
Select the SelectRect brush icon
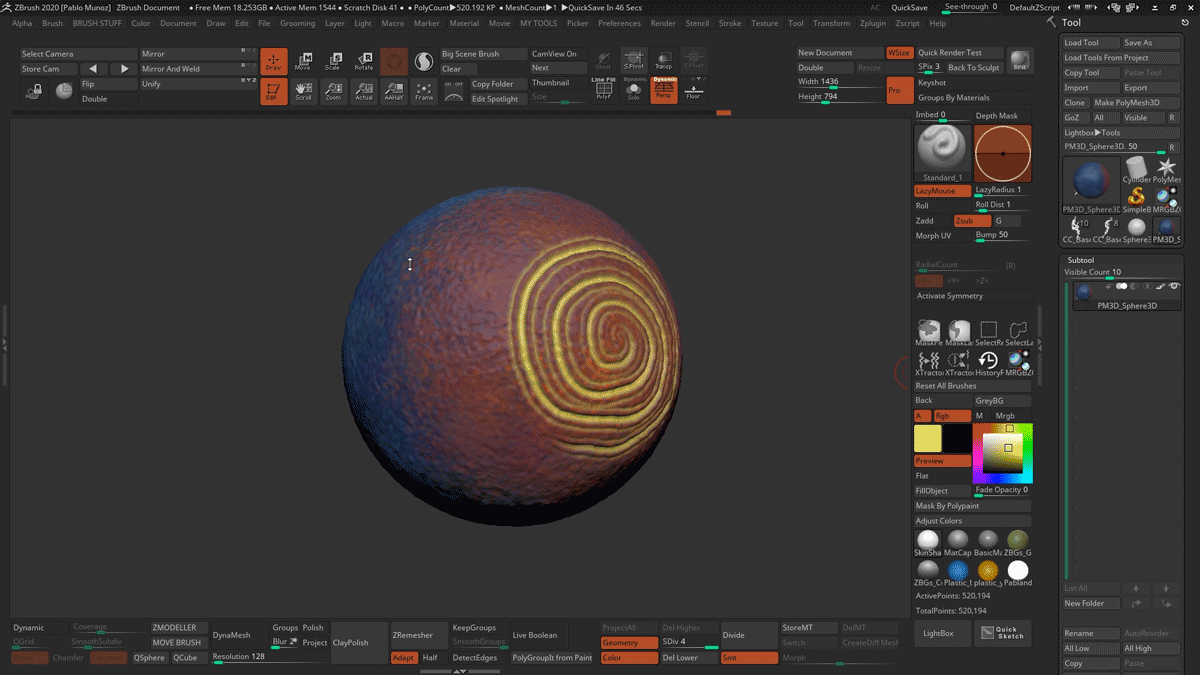tap(988, 334)
